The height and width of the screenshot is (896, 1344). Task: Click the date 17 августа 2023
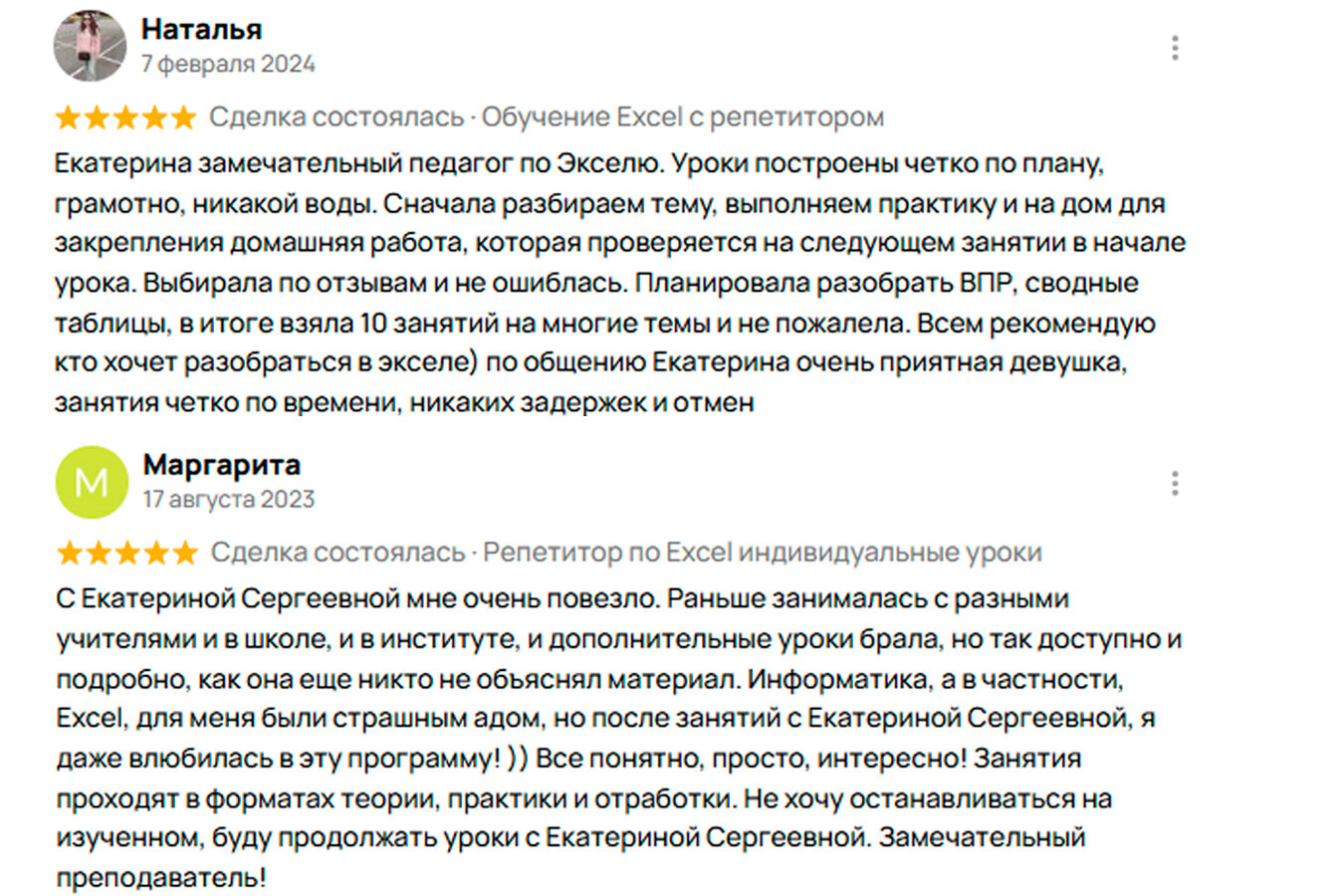pos(229,499)
